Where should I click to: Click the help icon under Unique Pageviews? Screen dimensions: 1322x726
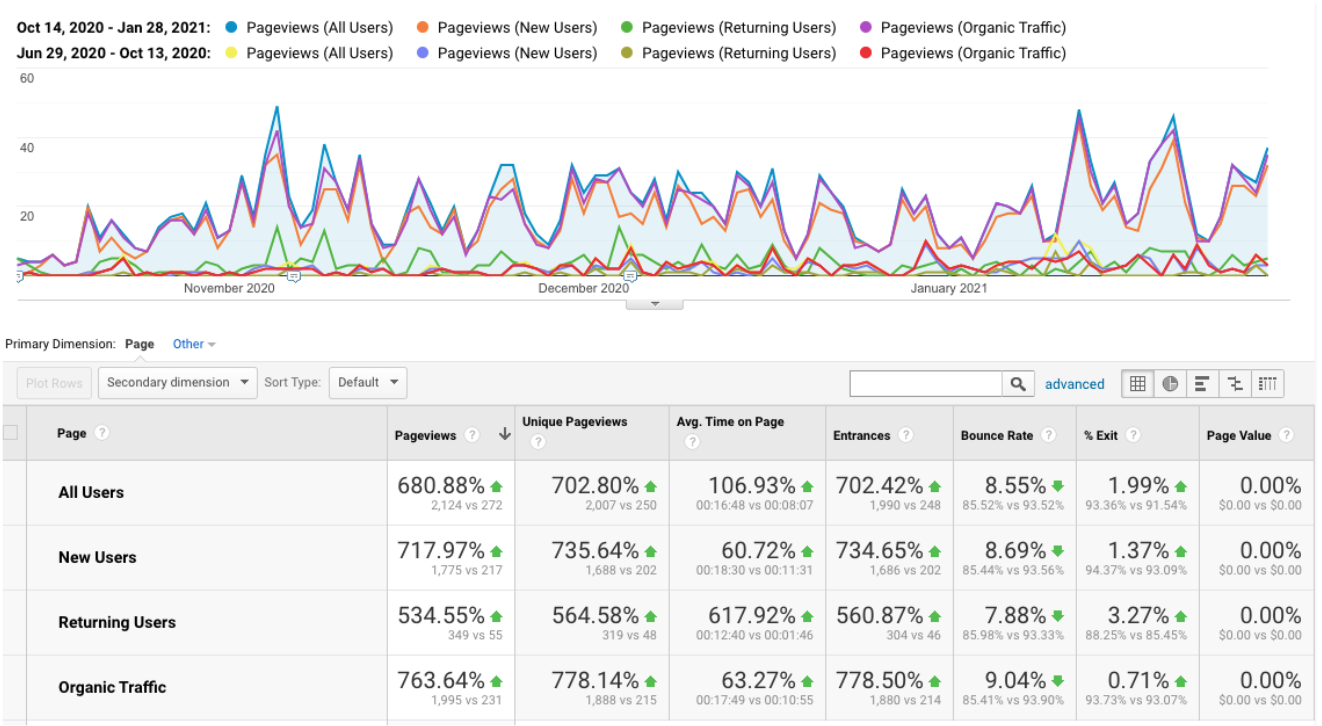538,442
